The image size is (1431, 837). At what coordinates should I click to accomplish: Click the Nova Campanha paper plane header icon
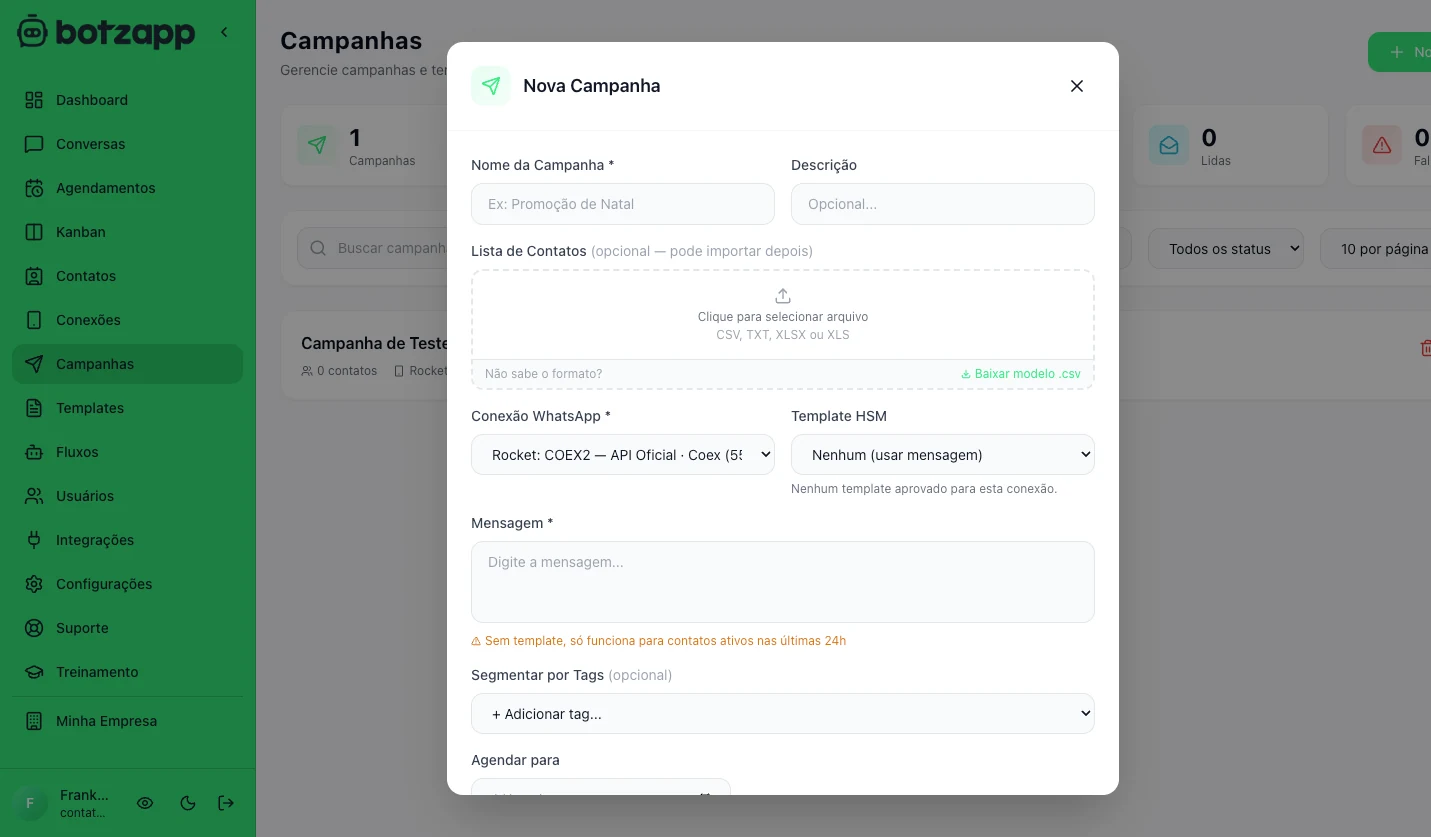click(x=491, y=86)
